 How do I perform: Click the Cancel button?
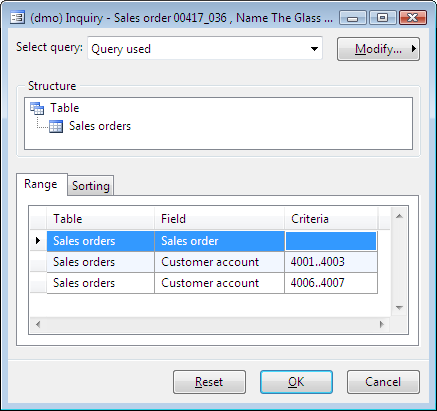(x=383, y=382)
